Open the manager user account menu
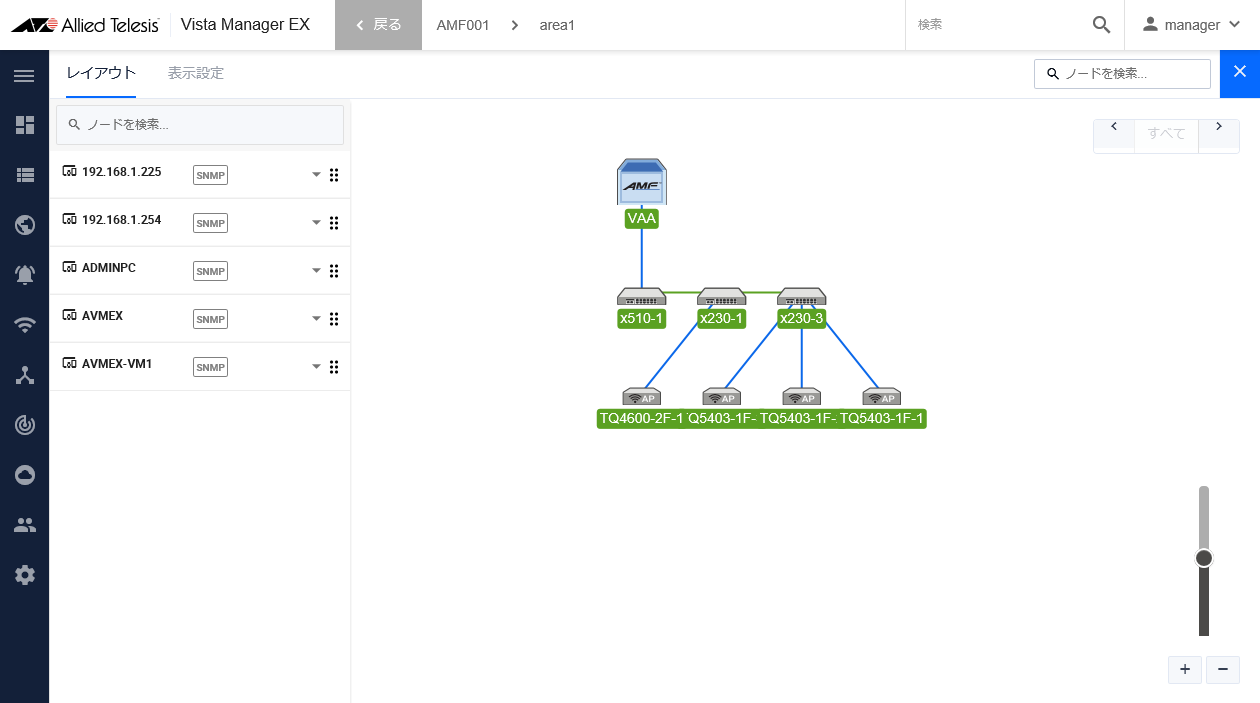Viewport: 1260px width, 703px height. coord(1192,25)
